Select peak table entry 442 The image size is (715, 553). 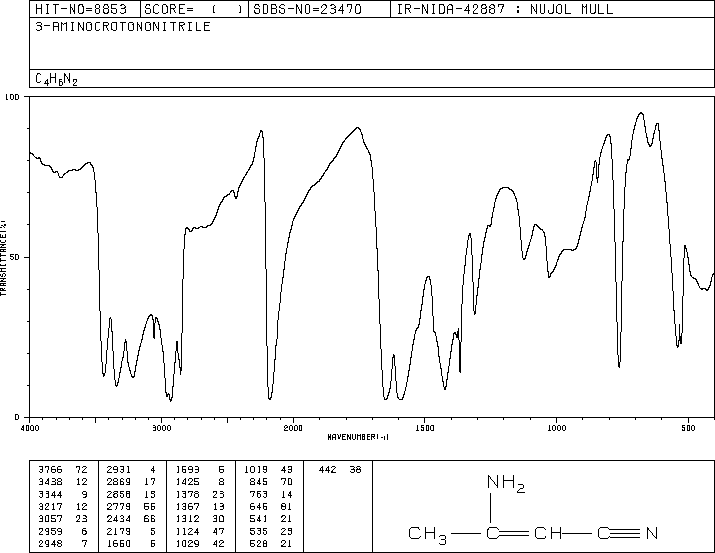click(340, 470)
